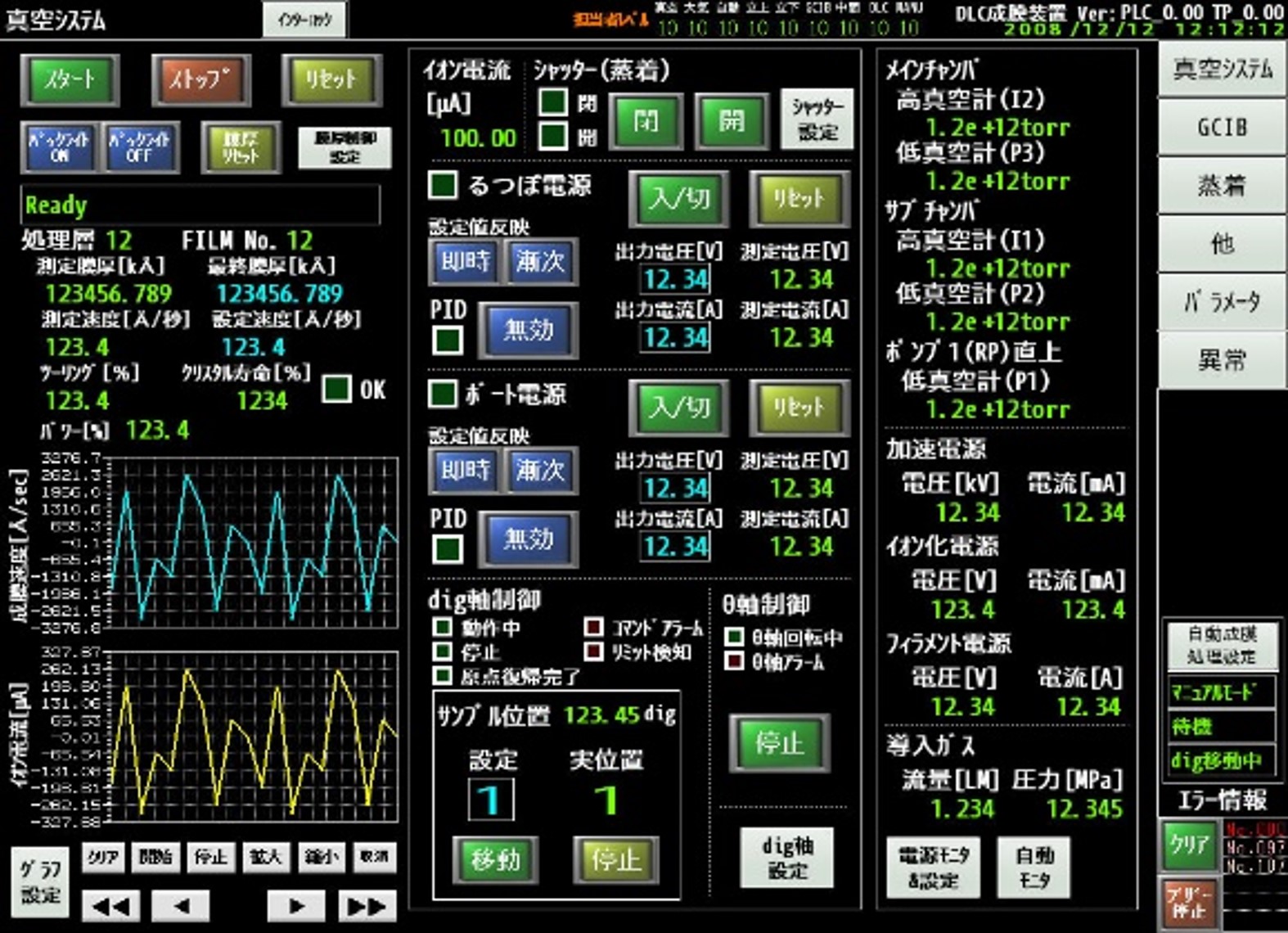Image resolution: width=1288 pixels, height=933 pixels.
Task: Edit the サンプル位置 設定 number field
Action: (491, 800)
